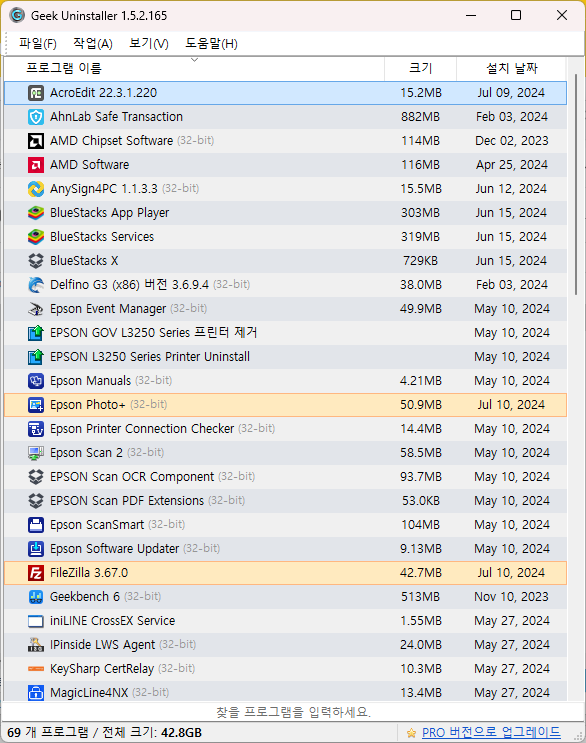Select the AnySign4PC icon
586x743 pixels.
pyautogui.click(x=36, y=189)
